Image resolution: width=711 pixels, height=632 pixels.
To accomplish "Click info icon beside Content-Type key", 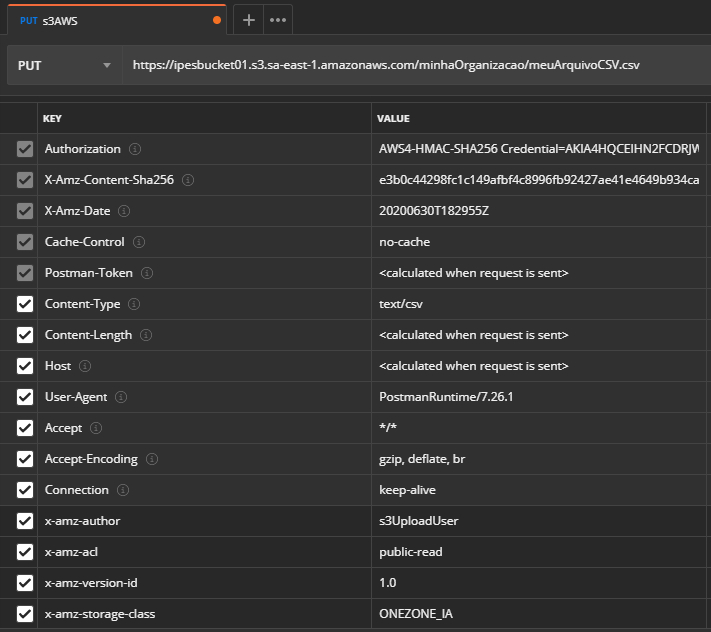I will coord(134,304).
